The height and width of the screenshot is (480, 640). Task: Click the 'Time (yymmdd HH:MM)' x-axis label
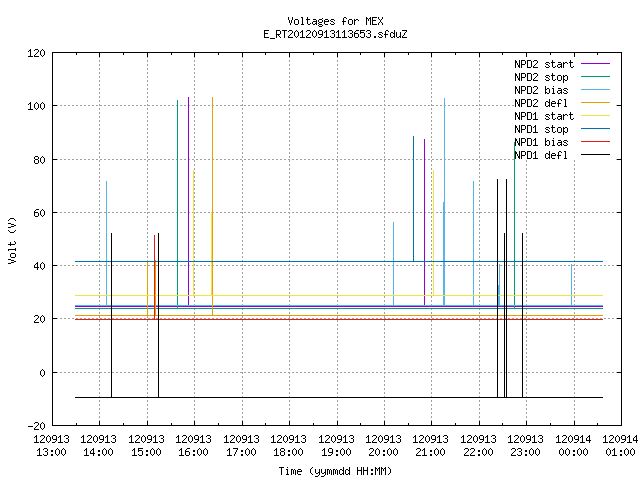tap(335, 471)
